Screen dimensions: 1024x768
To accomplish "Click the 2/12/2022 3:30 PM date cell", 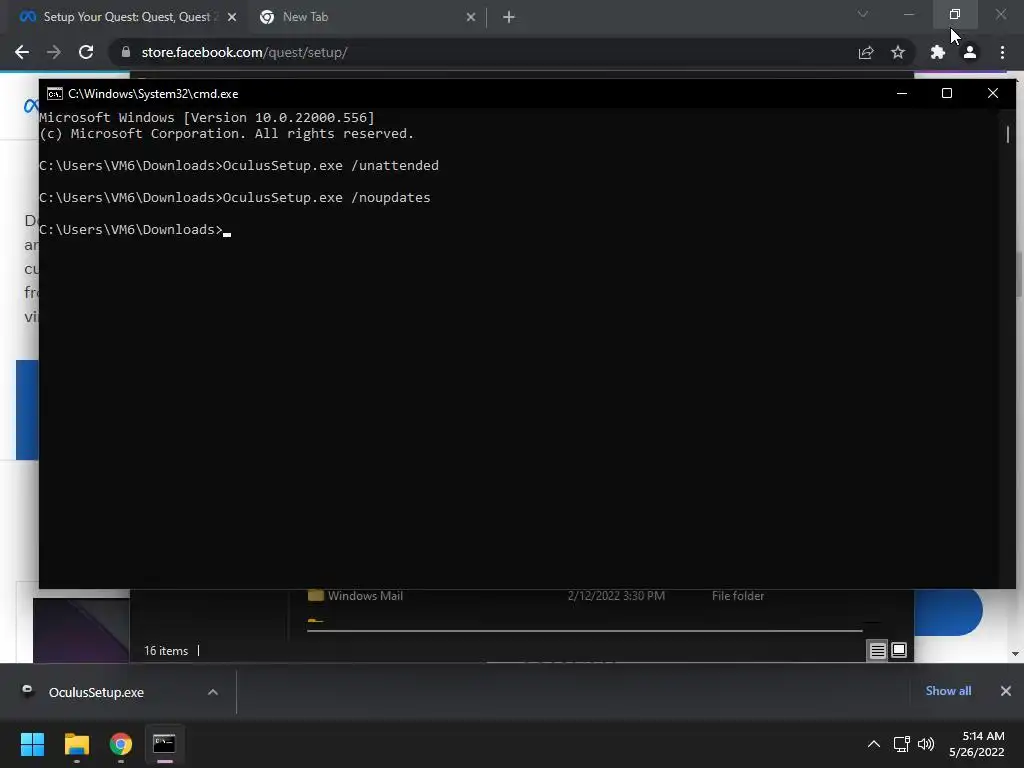I will 616,596.
